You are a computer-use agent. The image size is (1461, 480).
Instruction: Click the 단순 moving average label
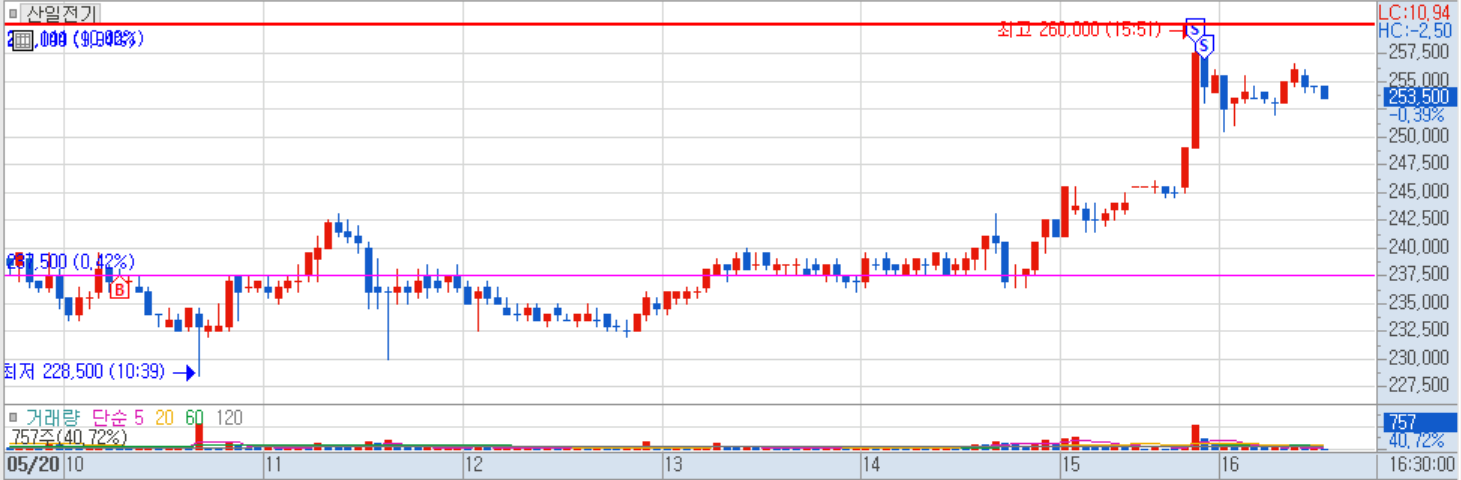pos(111,417)
